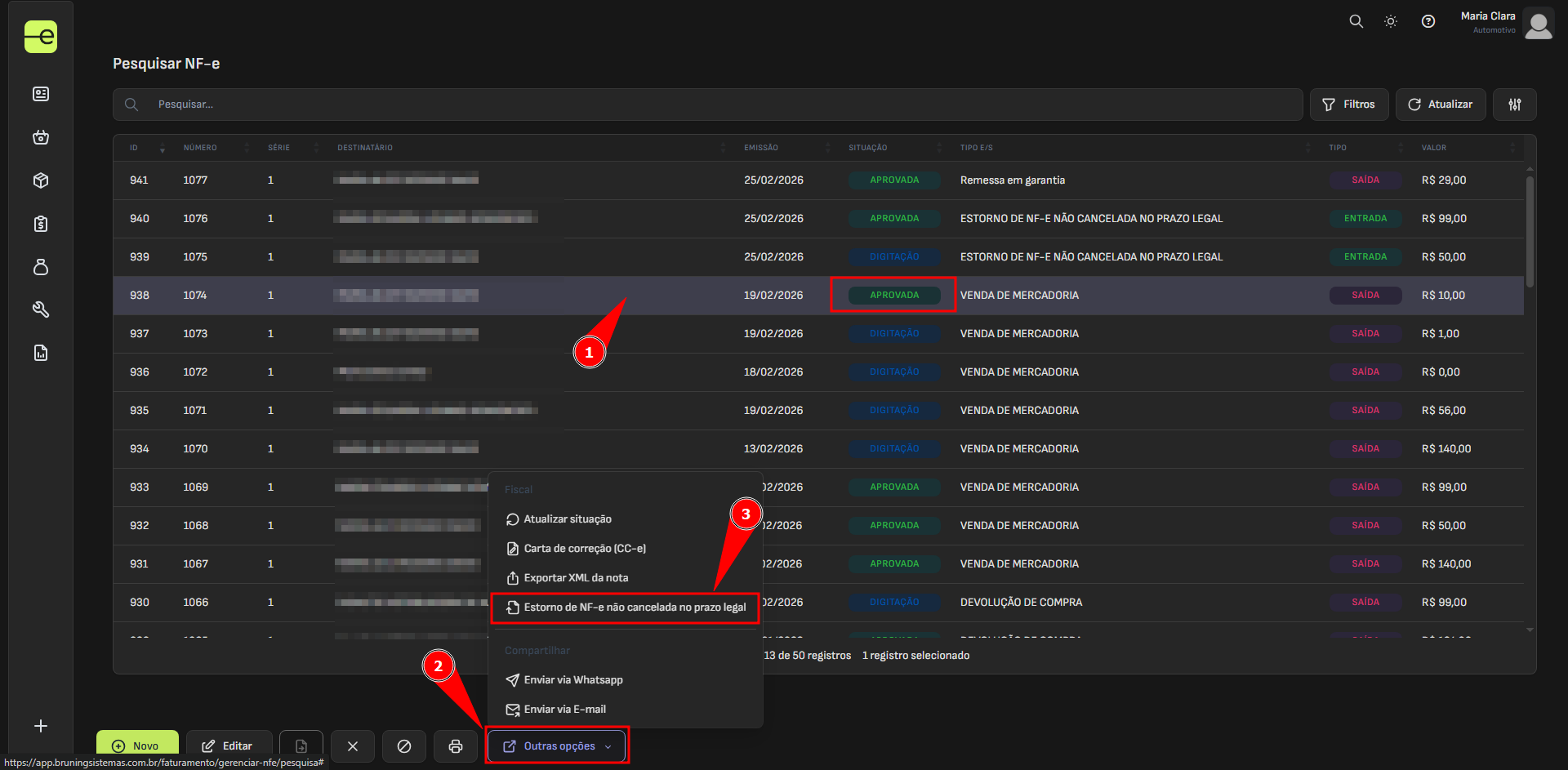
Task: Sort table by Emissão column header
Action: [x=761, y=148]
